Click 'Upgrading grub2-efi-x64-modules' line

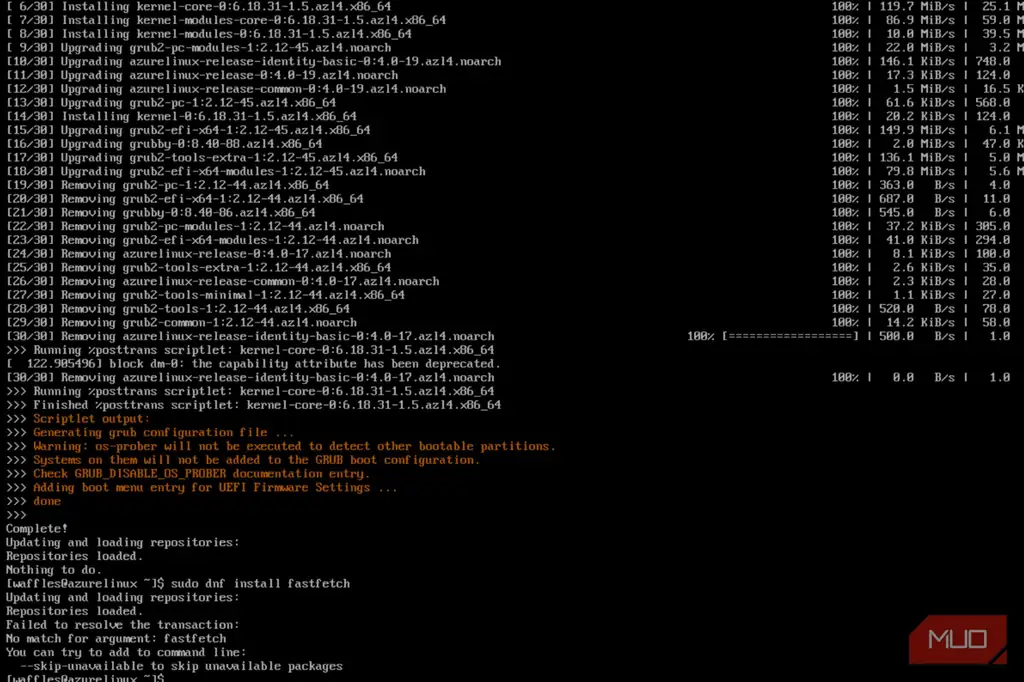coord(216,171)
